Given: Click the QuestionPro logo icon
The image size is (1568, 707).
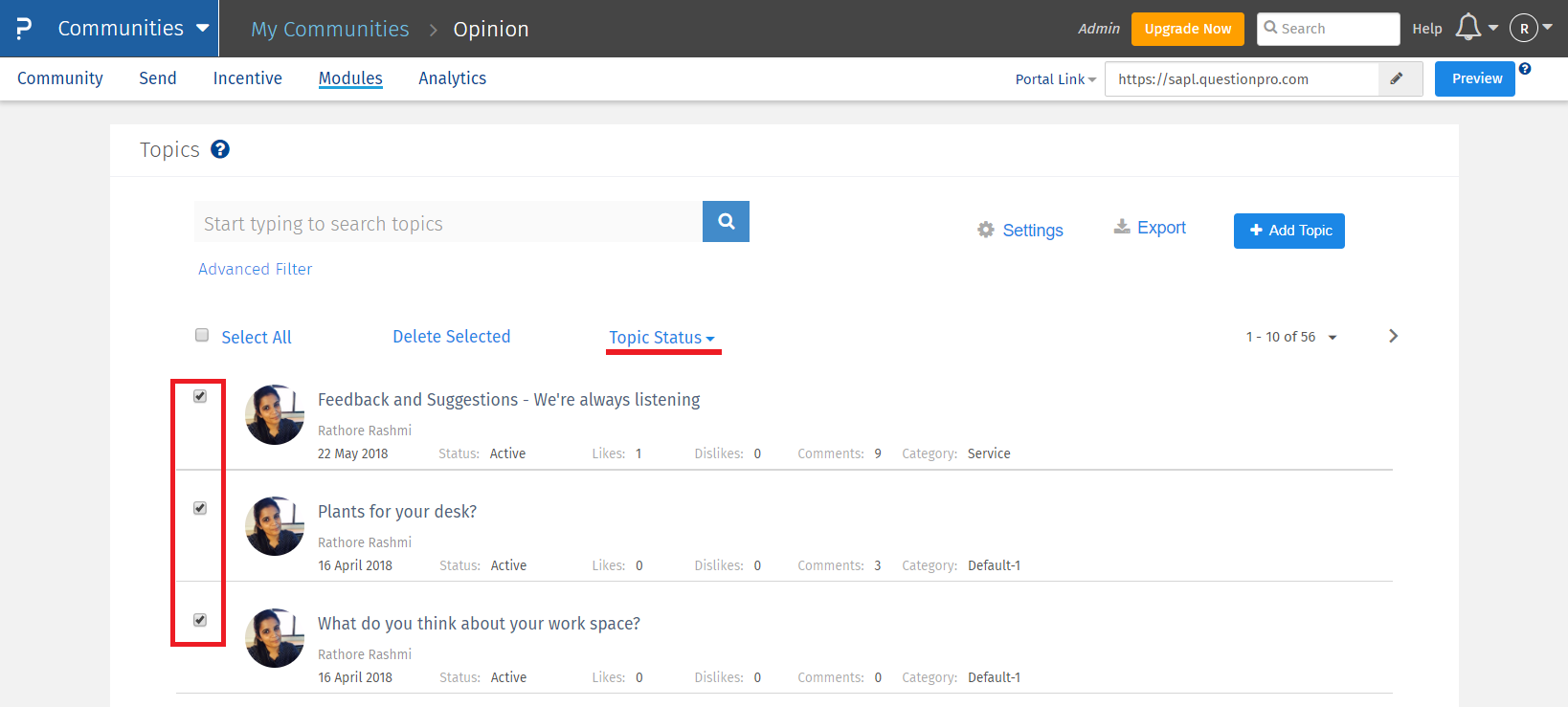Looking at the screenshot, I should 24,29.
